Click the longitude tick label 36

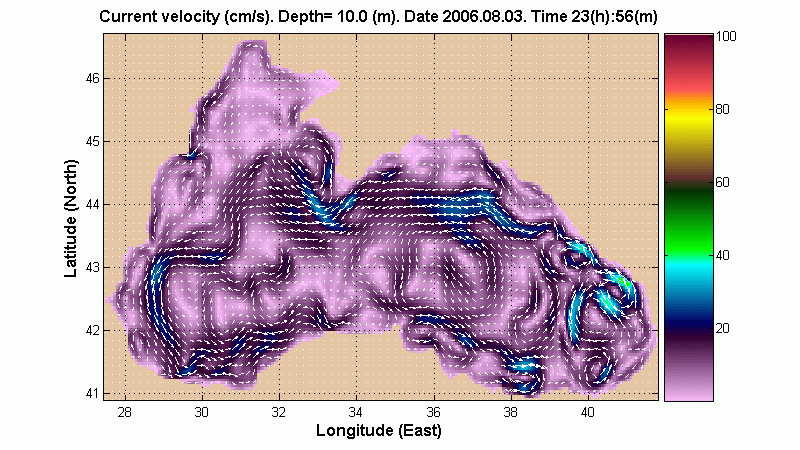click(434, 412)
